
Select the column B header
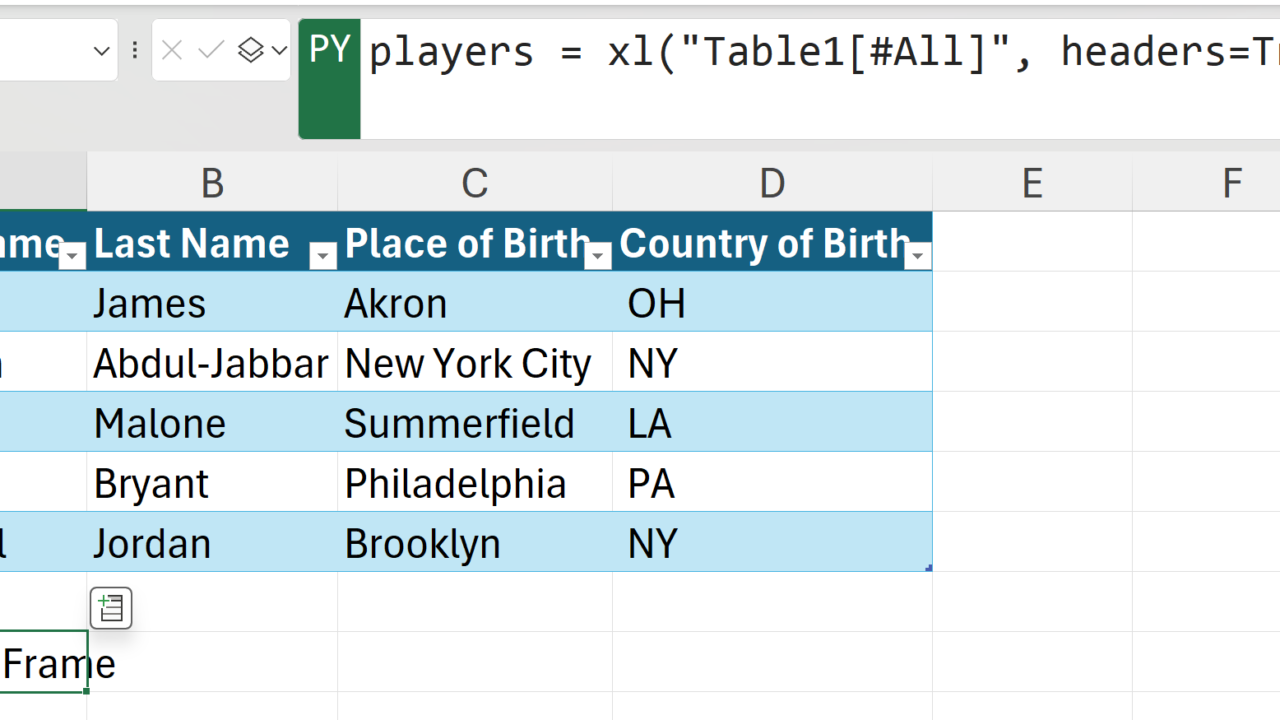(212, 183)
